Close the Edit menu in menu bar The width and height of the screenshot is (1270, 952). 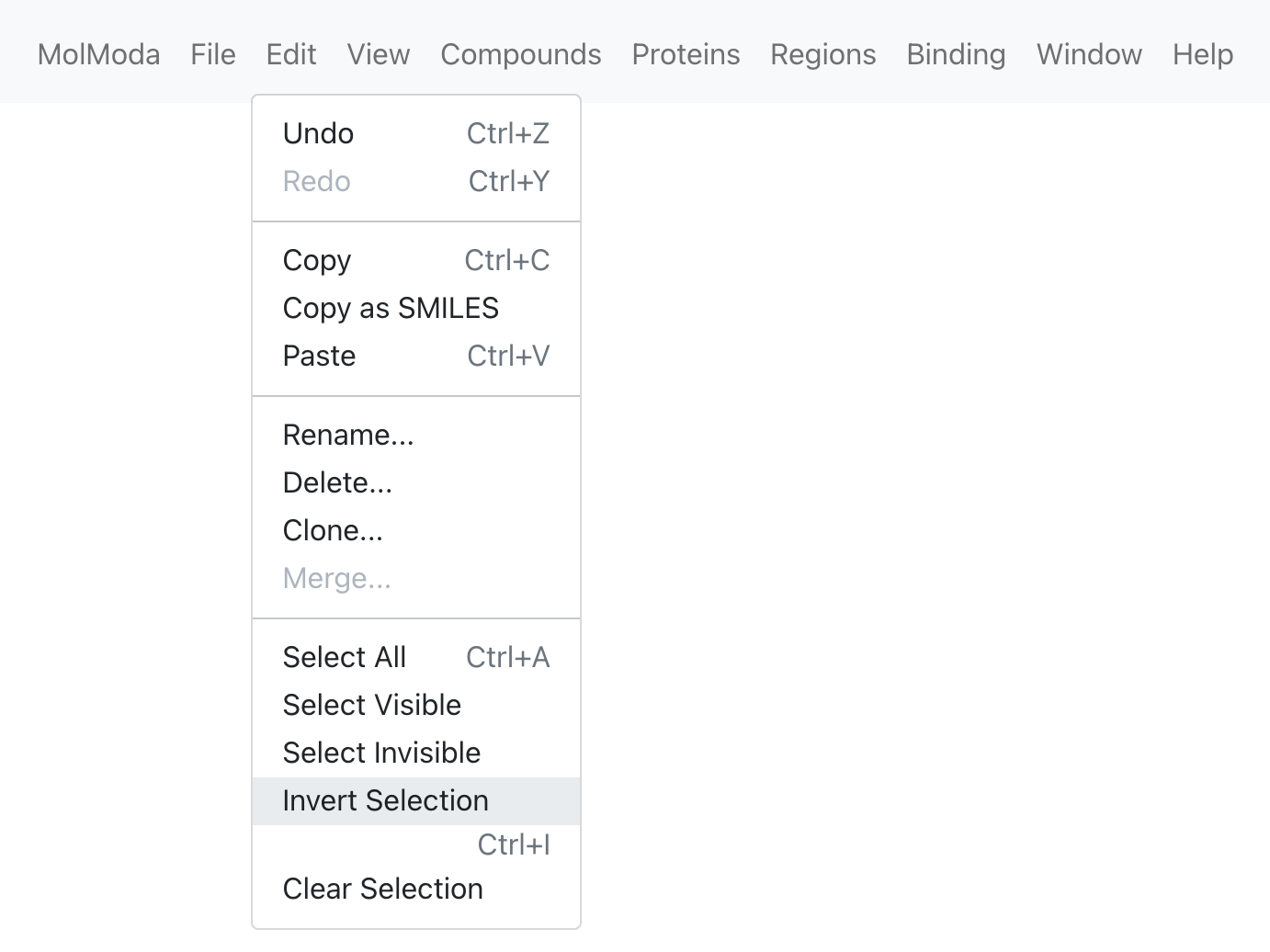click(x=291, y=54)
